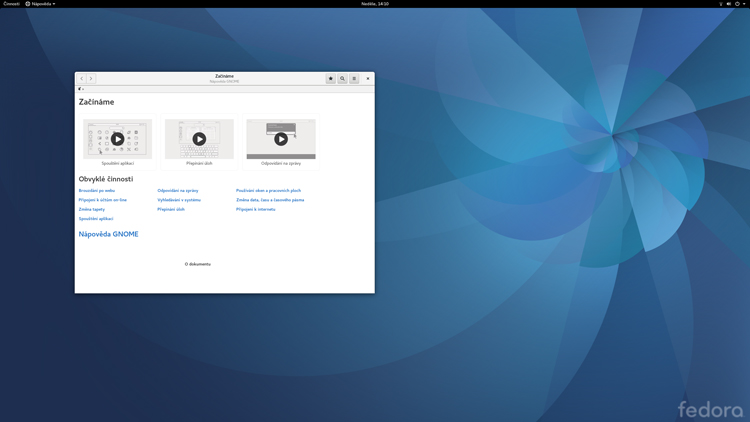The width and height of the screenshot is (750, 422).
Task: Follow the Nápověda GNOME heading link
Action: coord(109,234)
